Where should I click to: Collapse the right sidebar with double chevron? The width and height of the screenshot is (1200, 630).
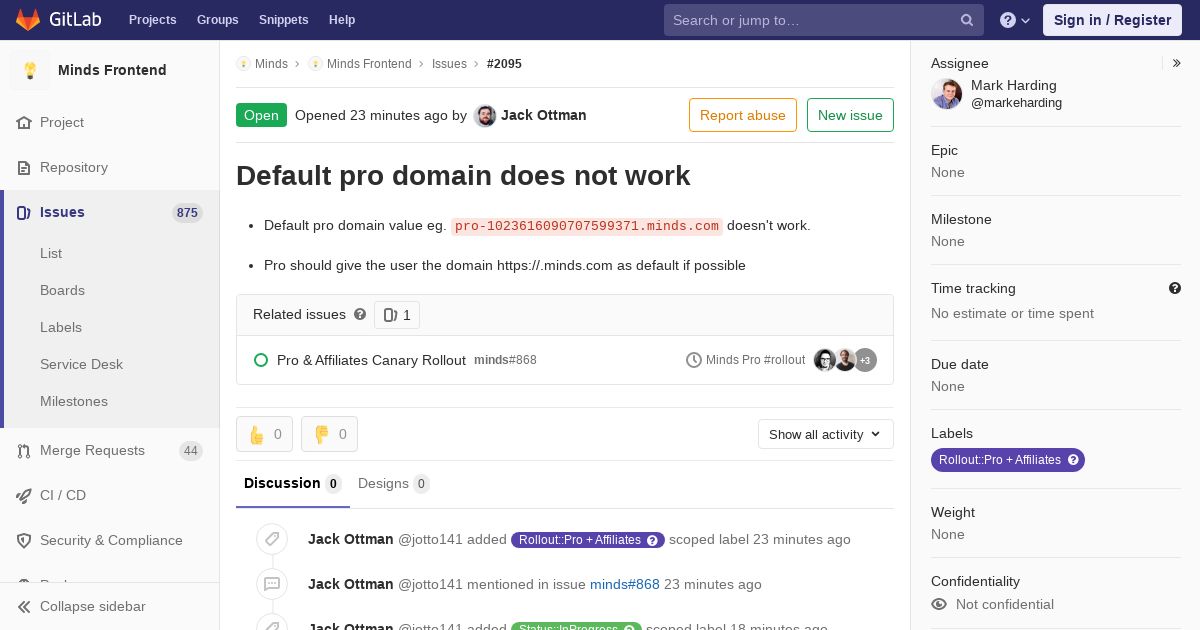[x=1177, y=63]
